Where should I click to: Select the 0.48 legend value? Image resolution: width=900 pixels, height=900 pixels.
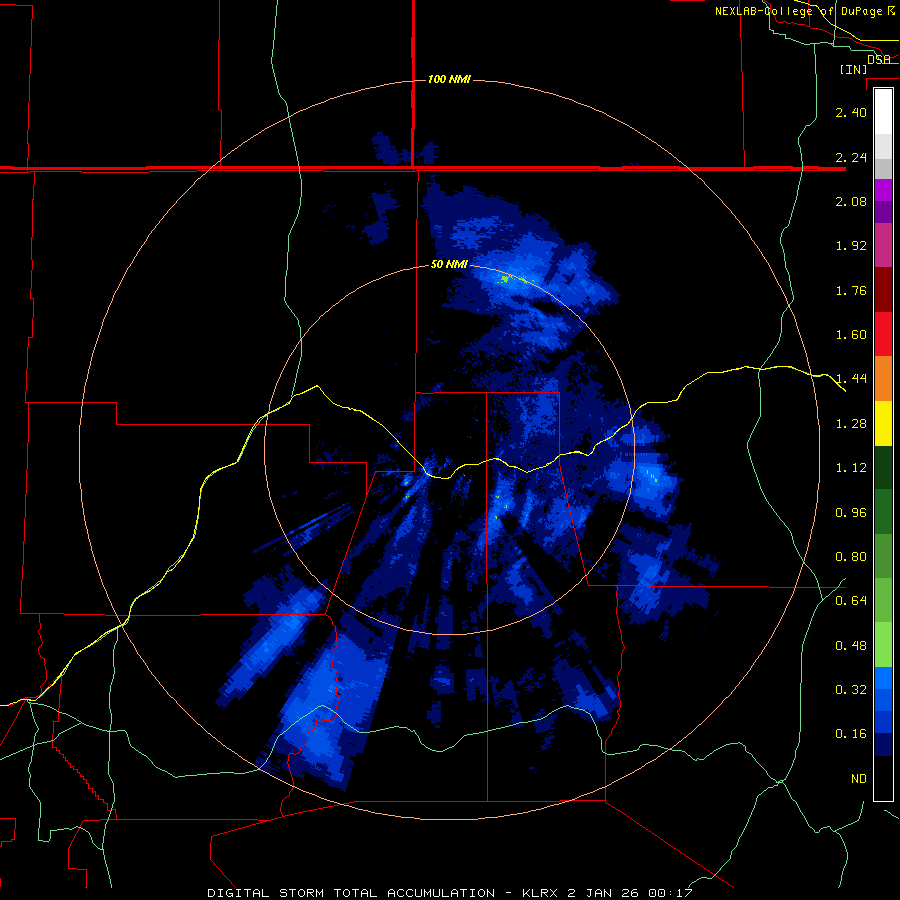tap(851, 646)
